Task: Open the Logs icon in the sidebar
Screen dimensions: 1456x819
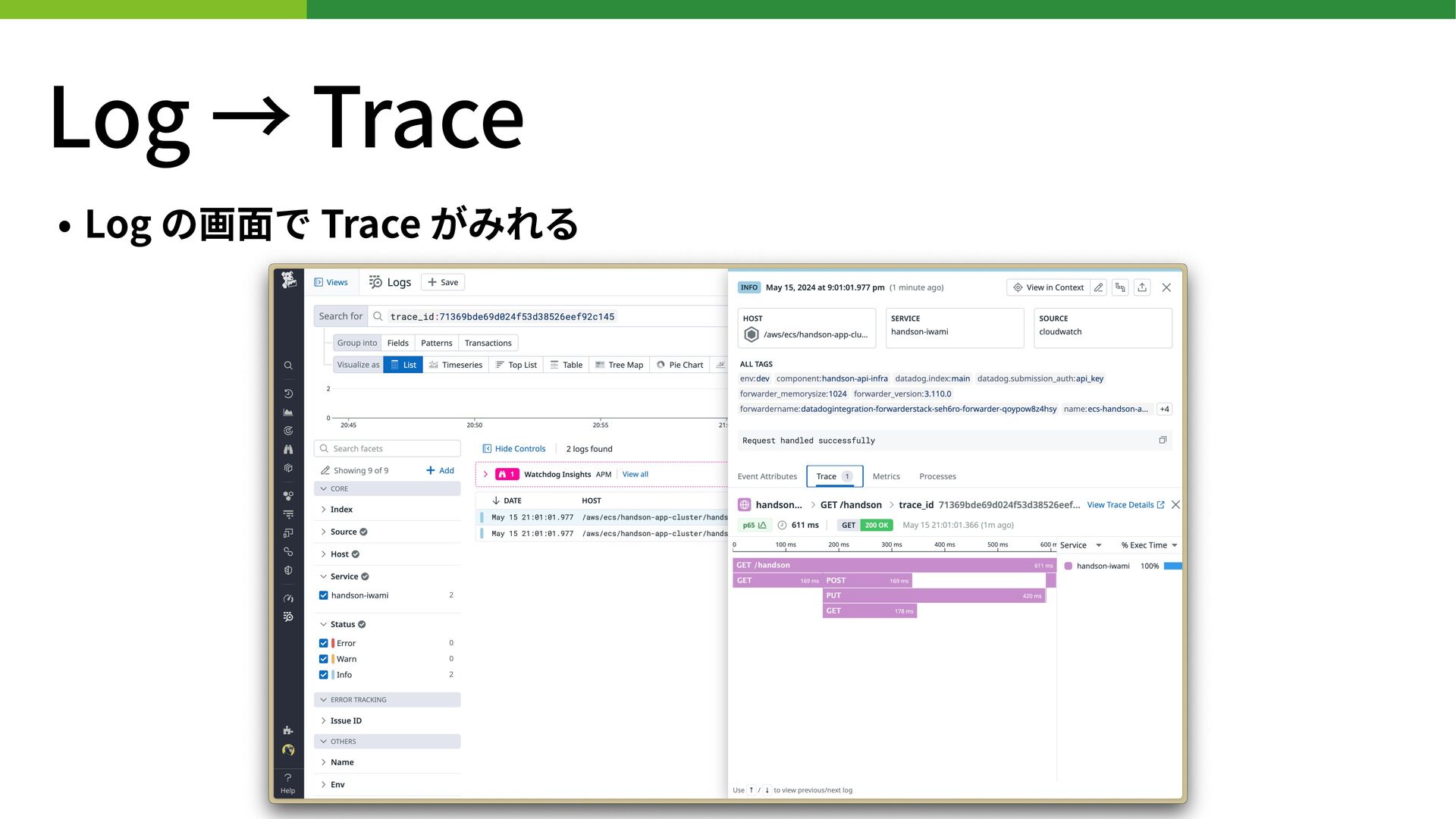Action: 288,617
